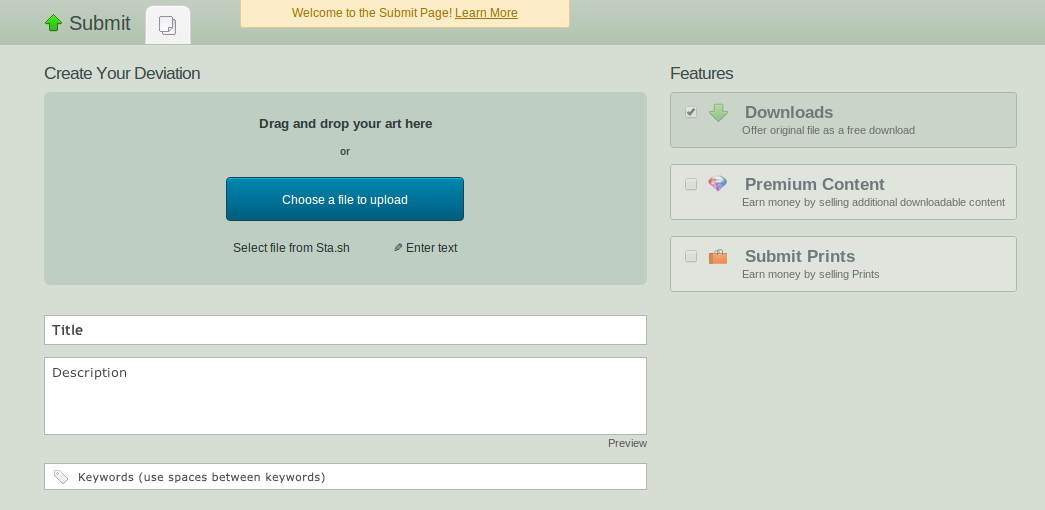Click 'Earn money by selling Prints' text
1045x510 pixels.
810,274
